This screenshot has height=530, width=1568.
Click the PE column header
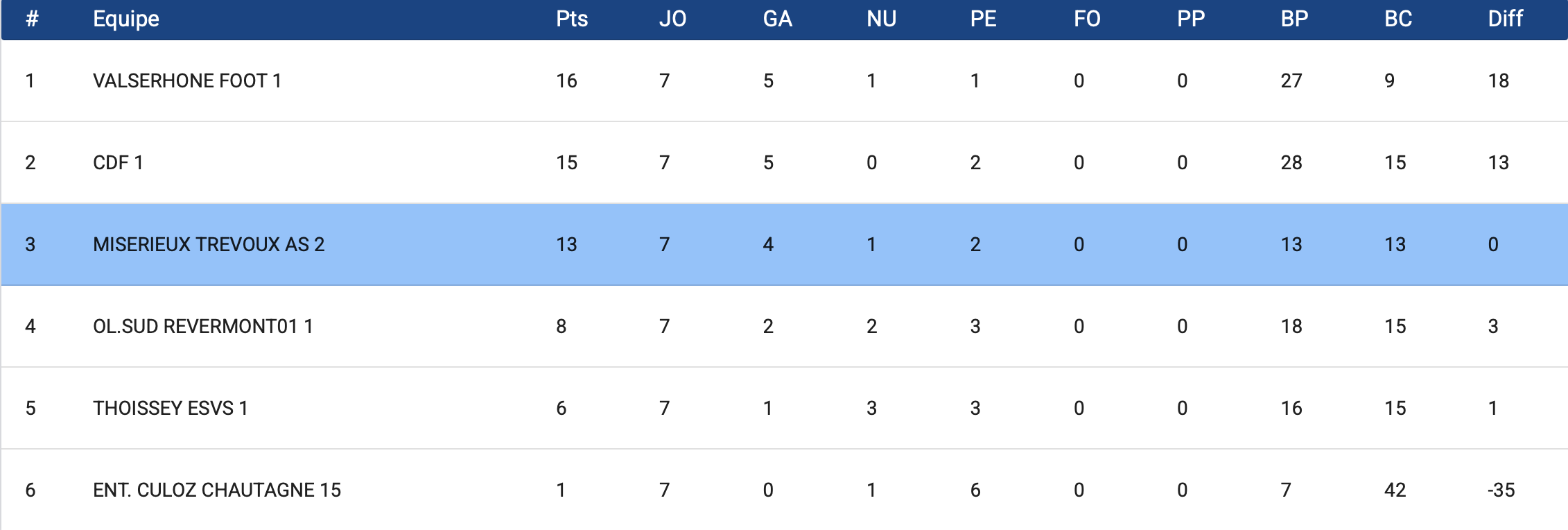pos(983,19)
